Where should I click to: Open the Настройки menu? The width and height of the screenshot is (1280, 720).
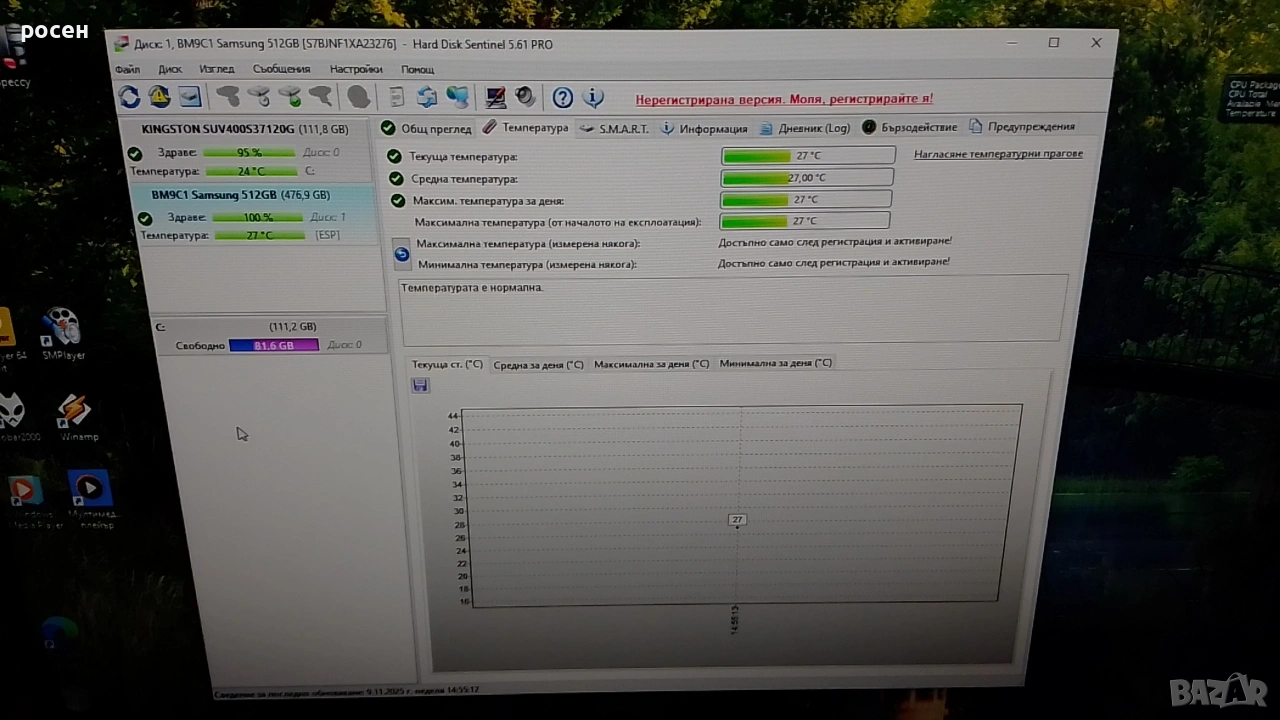pos(356,70)
